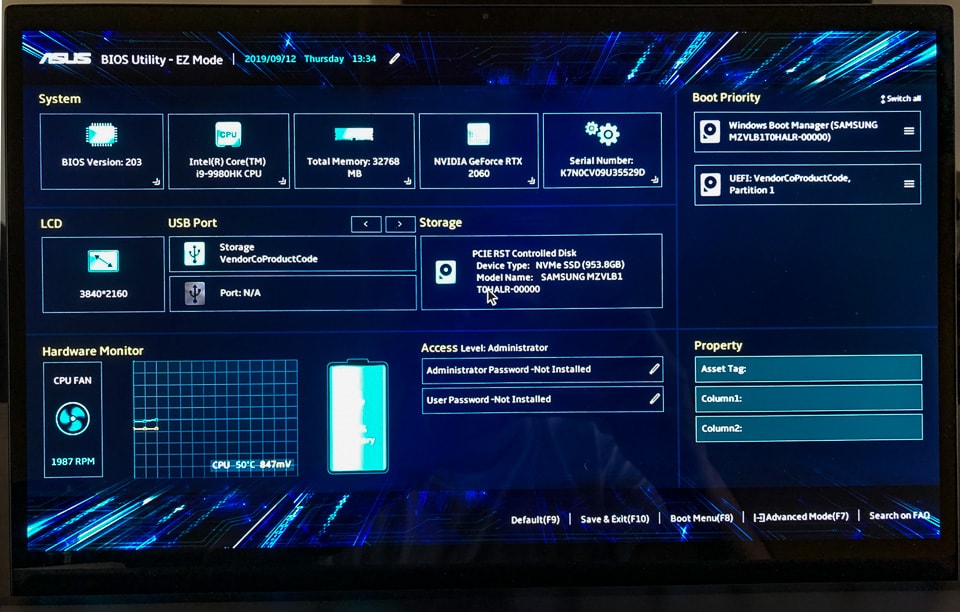The width and height of the screenshot is (960, 612).
Task: Click reorder handle for UEFI VendorCoProductCode entry
Action: click(909, 184)
